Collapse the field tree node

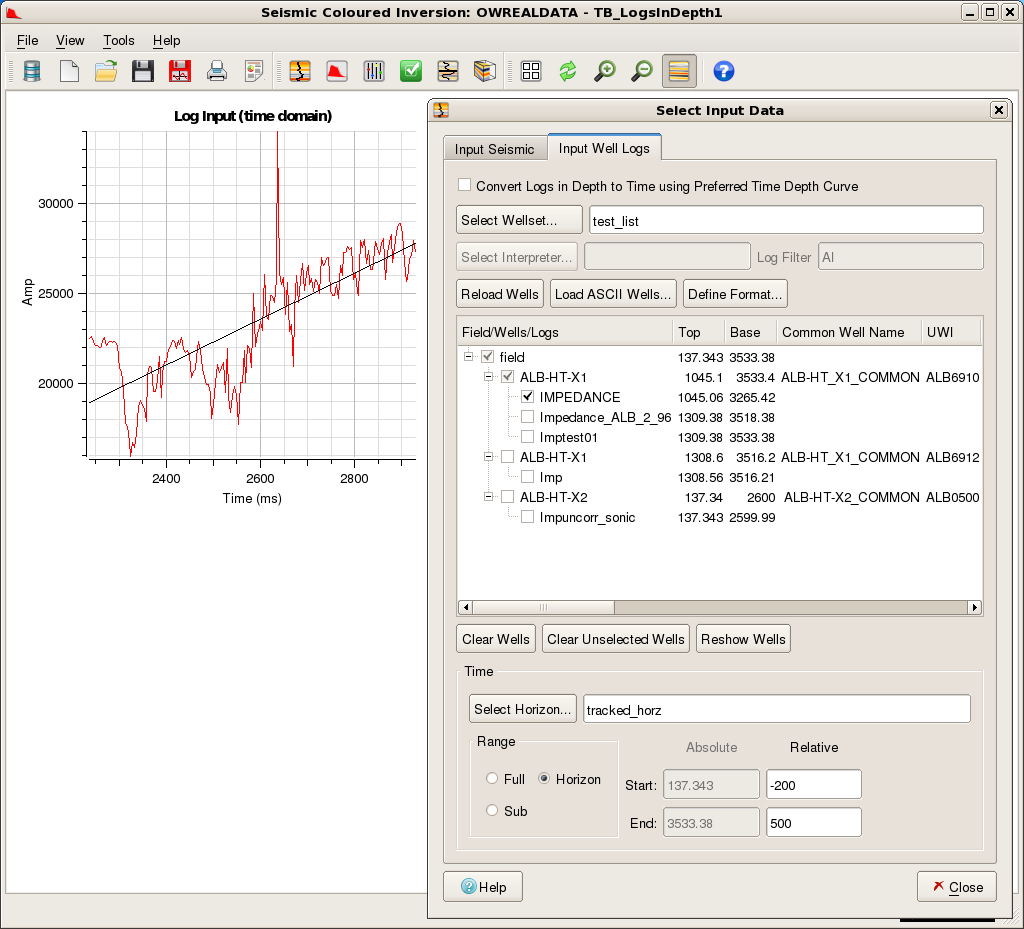pyautogui.click(x=468, y=356)
